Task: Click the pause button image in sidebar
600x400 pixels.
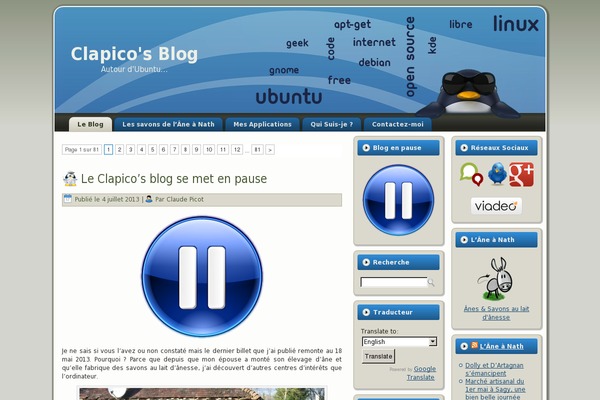Action: (398, 200)
